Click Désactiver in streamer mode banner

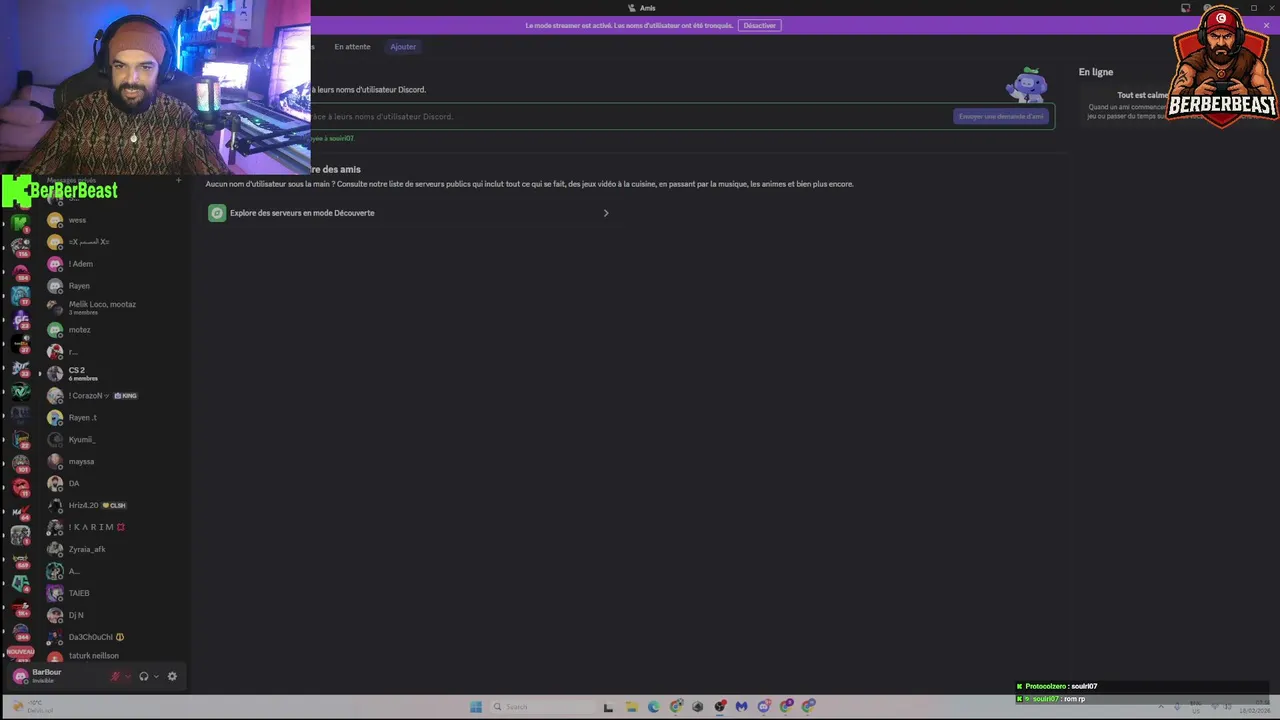point(760,25)
